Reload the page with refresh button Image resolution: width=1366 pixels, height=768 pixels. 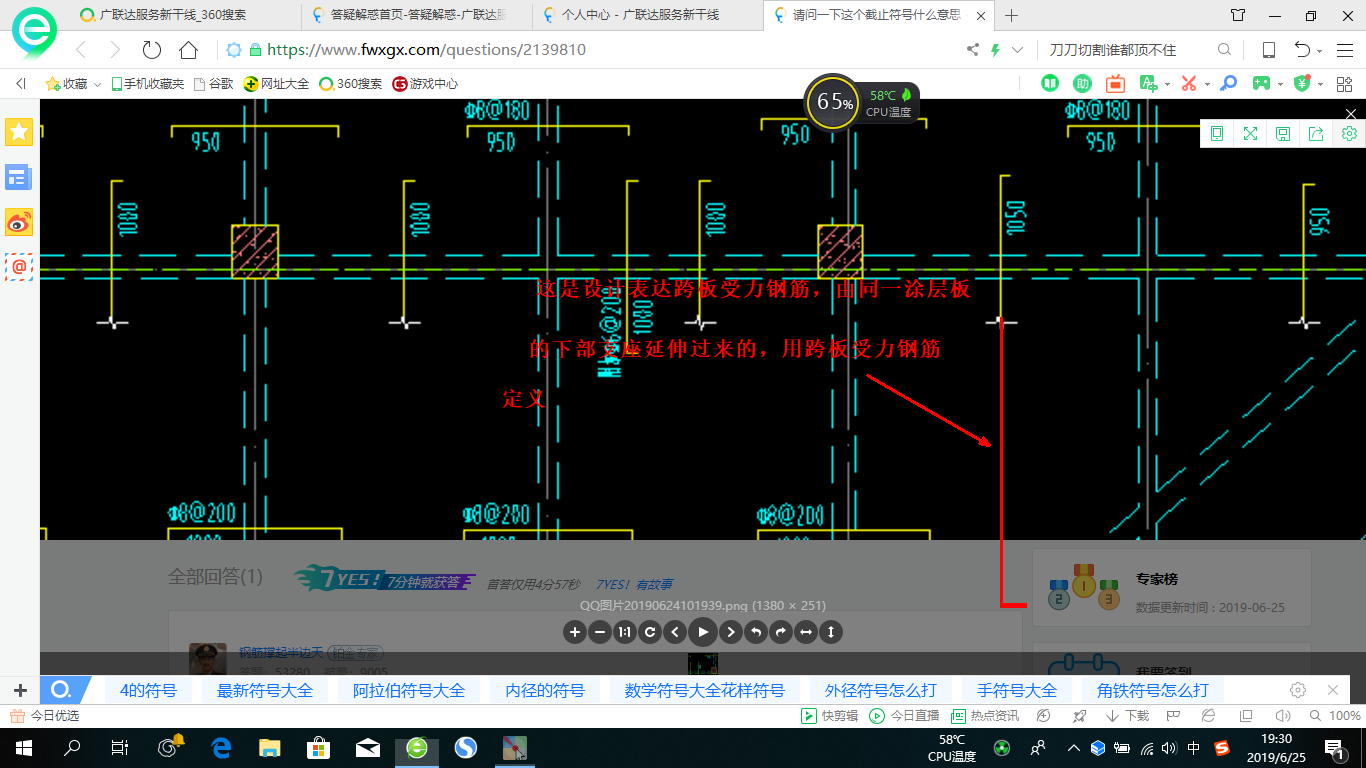[152, 50]
